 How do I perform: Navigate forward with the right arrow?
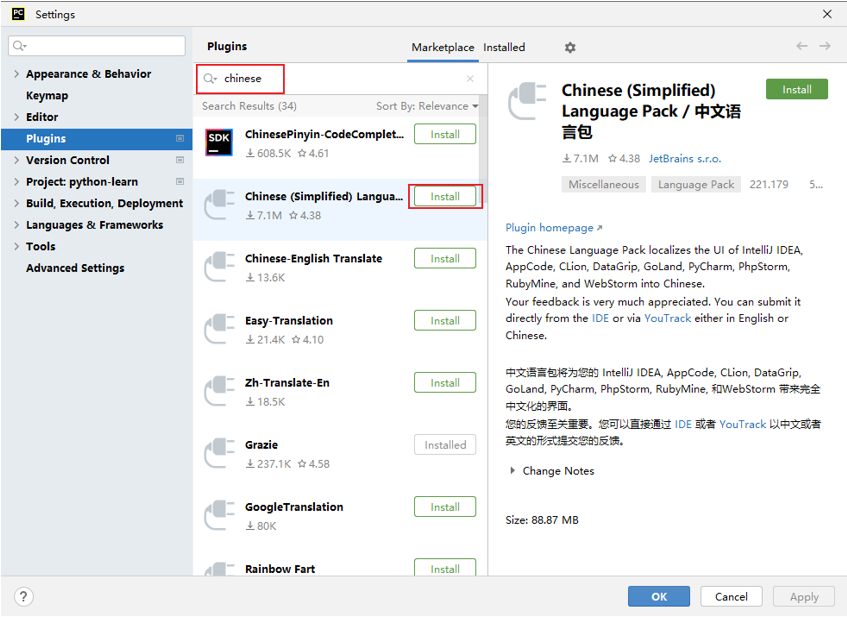[x=825, y=46]
